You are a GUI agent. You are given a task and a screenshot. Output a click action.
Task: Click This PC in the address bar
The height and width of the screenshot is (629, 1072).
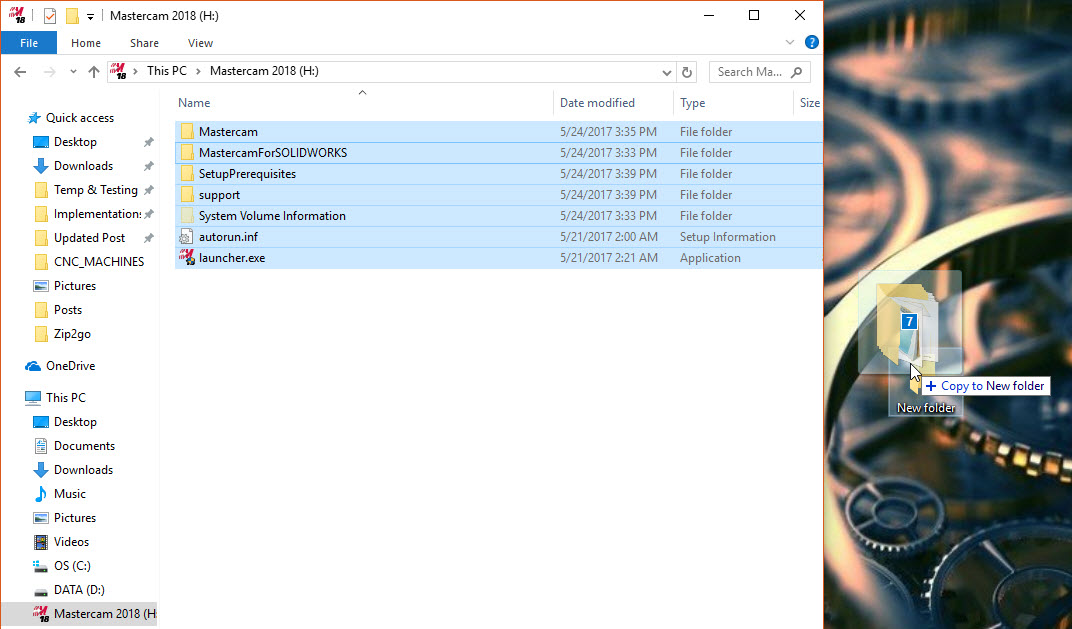coord(167,71)
